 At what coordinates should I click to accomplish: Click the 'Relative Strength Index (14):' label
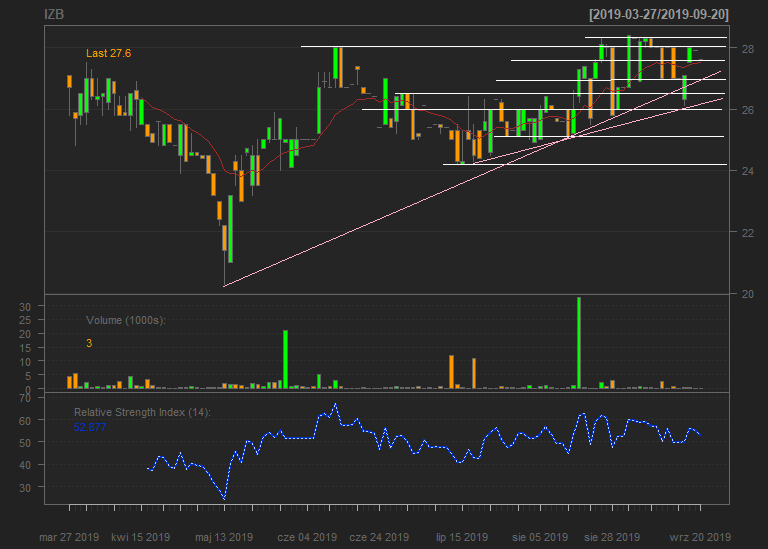142,412
